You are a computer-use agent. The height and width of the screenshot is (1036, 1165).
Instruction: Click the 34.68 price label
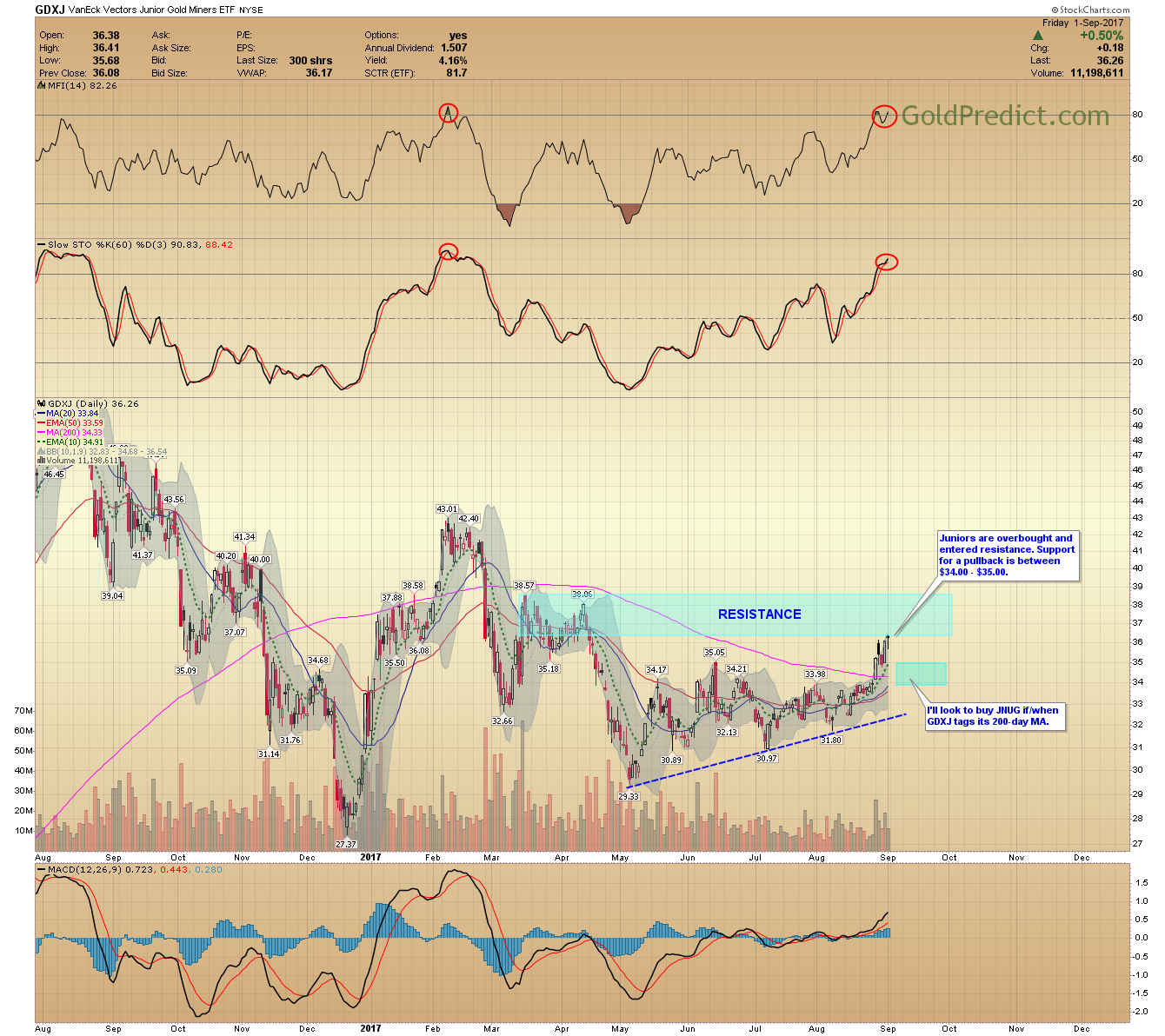coord(318,661)
